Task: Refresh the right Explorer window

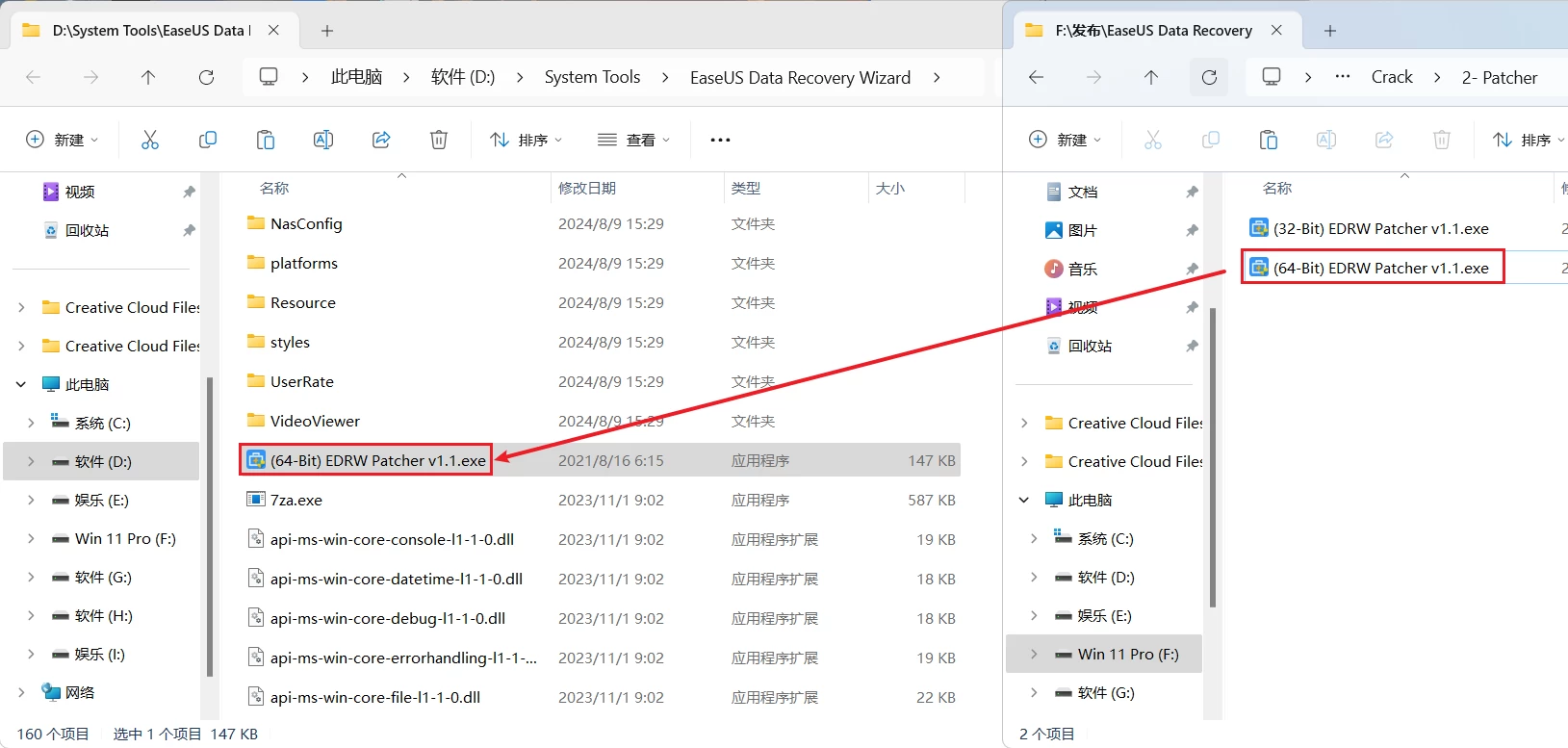Action: 1210,77
